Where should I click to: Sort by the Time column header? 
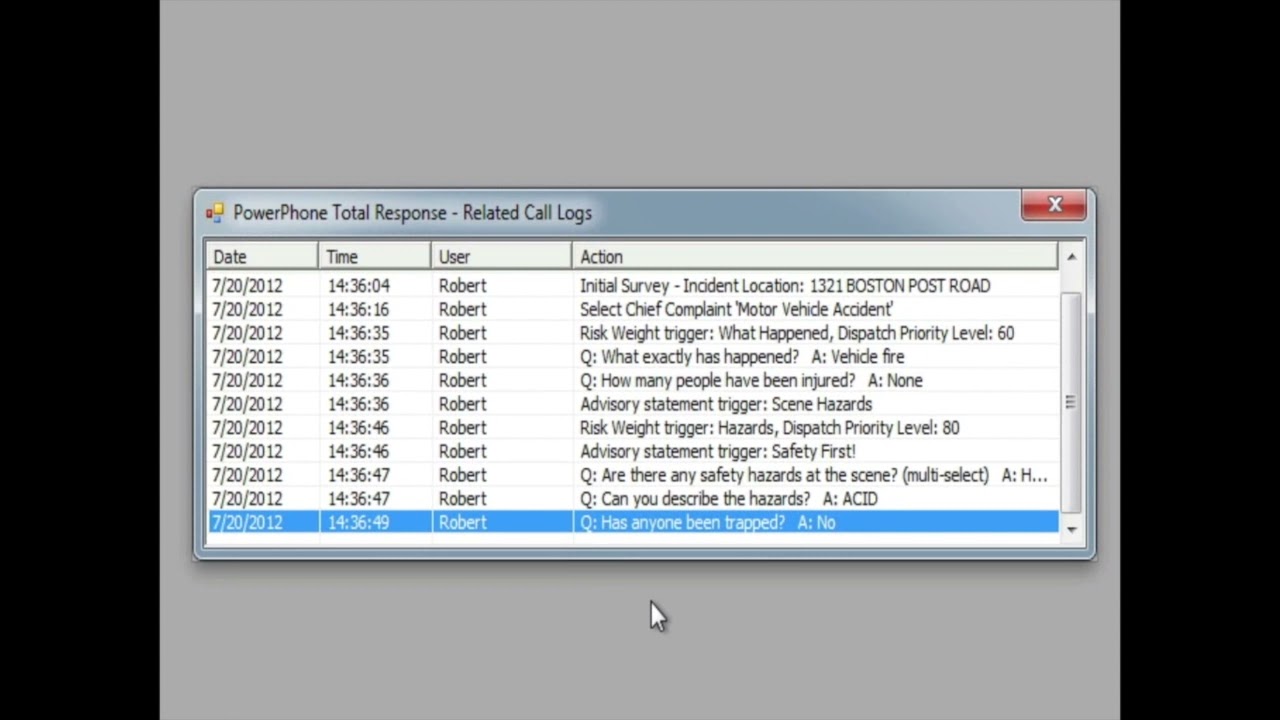tap(375, 257)
